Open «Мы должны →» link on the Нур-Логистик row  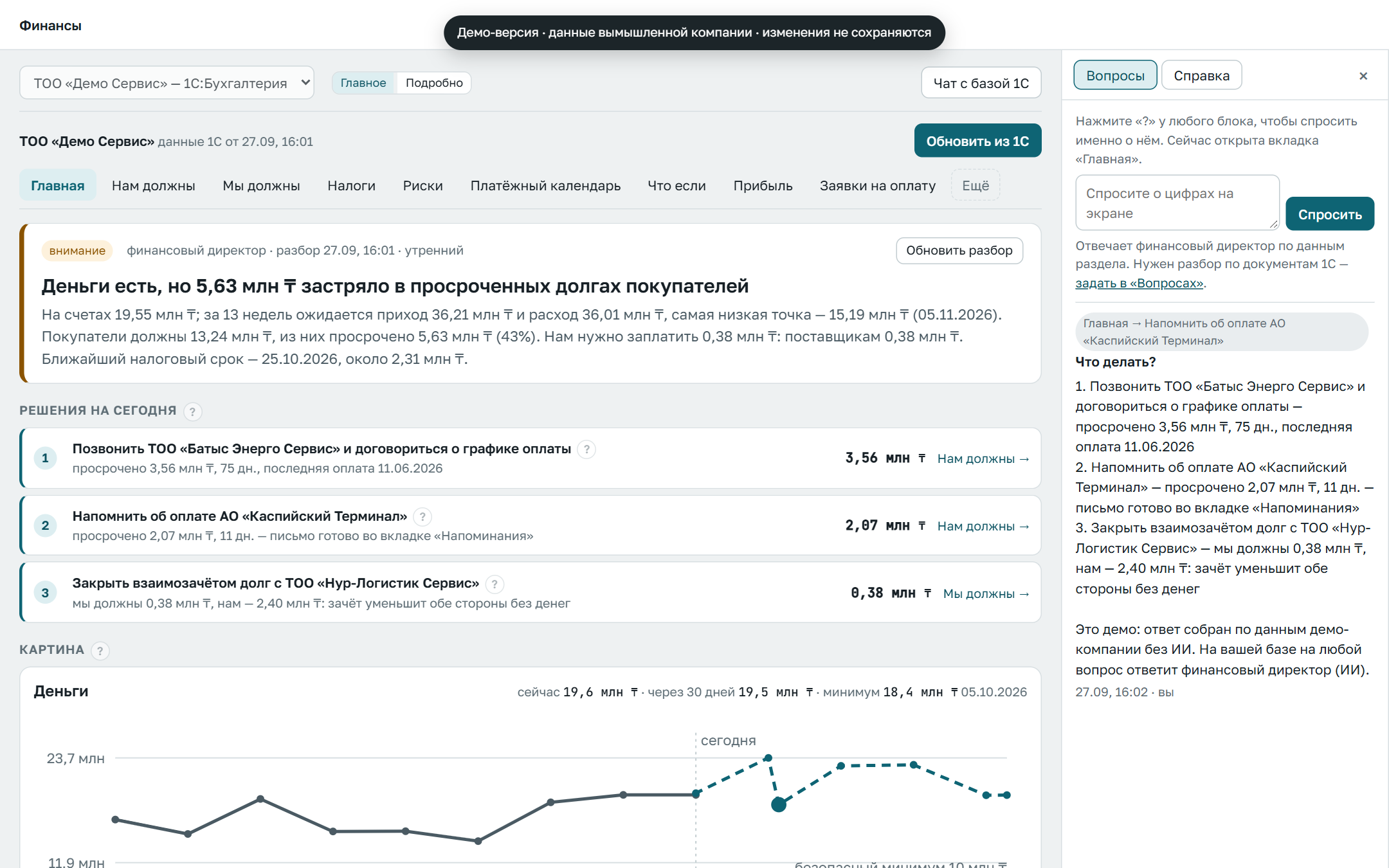point(986,593)
